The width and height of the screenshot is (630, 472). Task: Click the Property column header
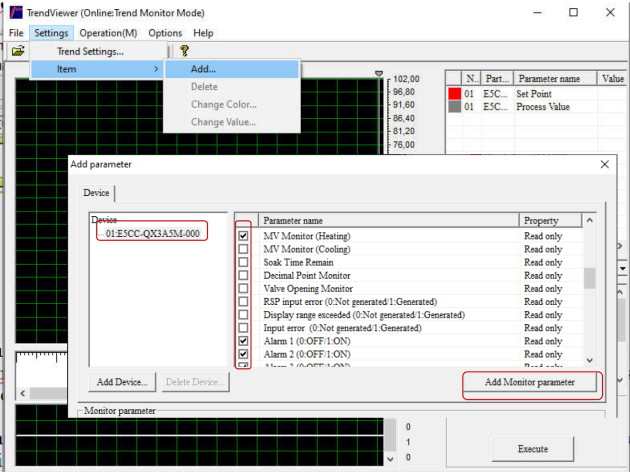point(550,221)
